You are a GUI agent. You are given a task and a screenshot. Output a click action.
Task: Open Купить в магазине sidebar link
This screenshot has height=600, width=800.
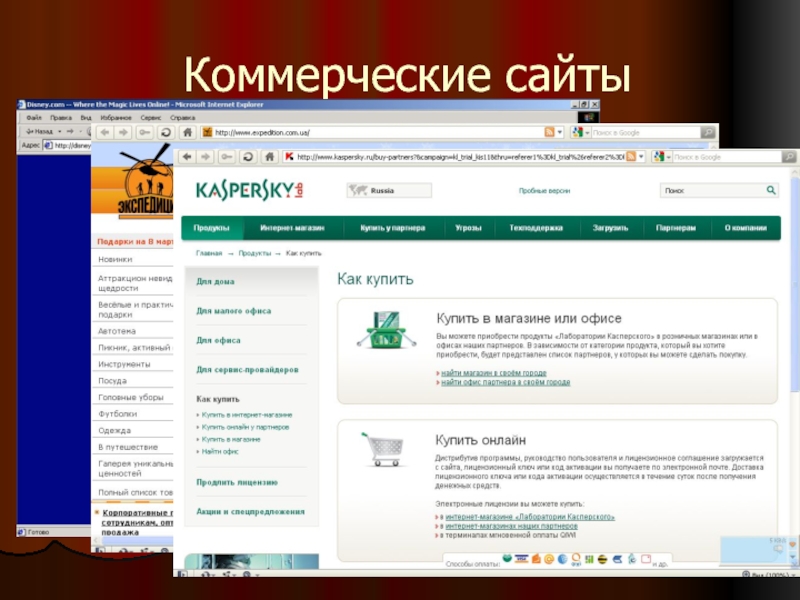231,439
